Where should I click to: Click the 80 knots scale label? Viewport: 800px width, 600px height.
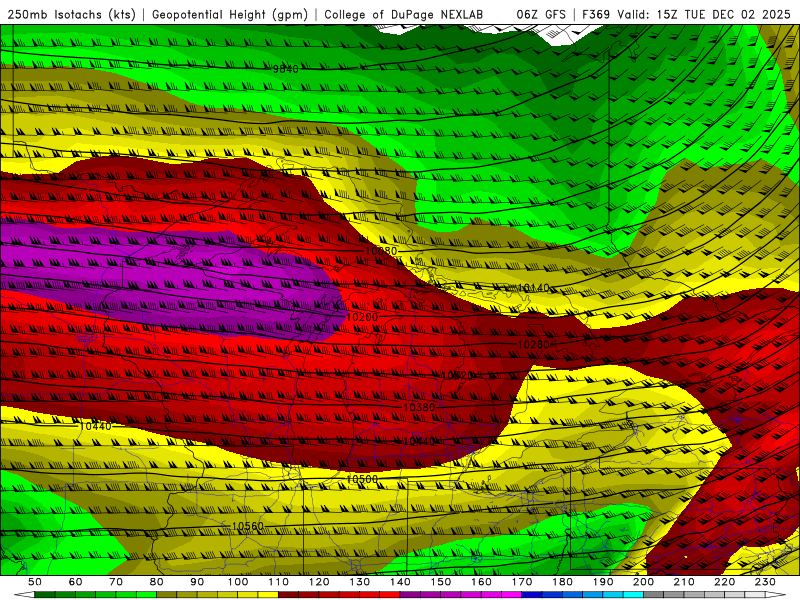[157, 582]
